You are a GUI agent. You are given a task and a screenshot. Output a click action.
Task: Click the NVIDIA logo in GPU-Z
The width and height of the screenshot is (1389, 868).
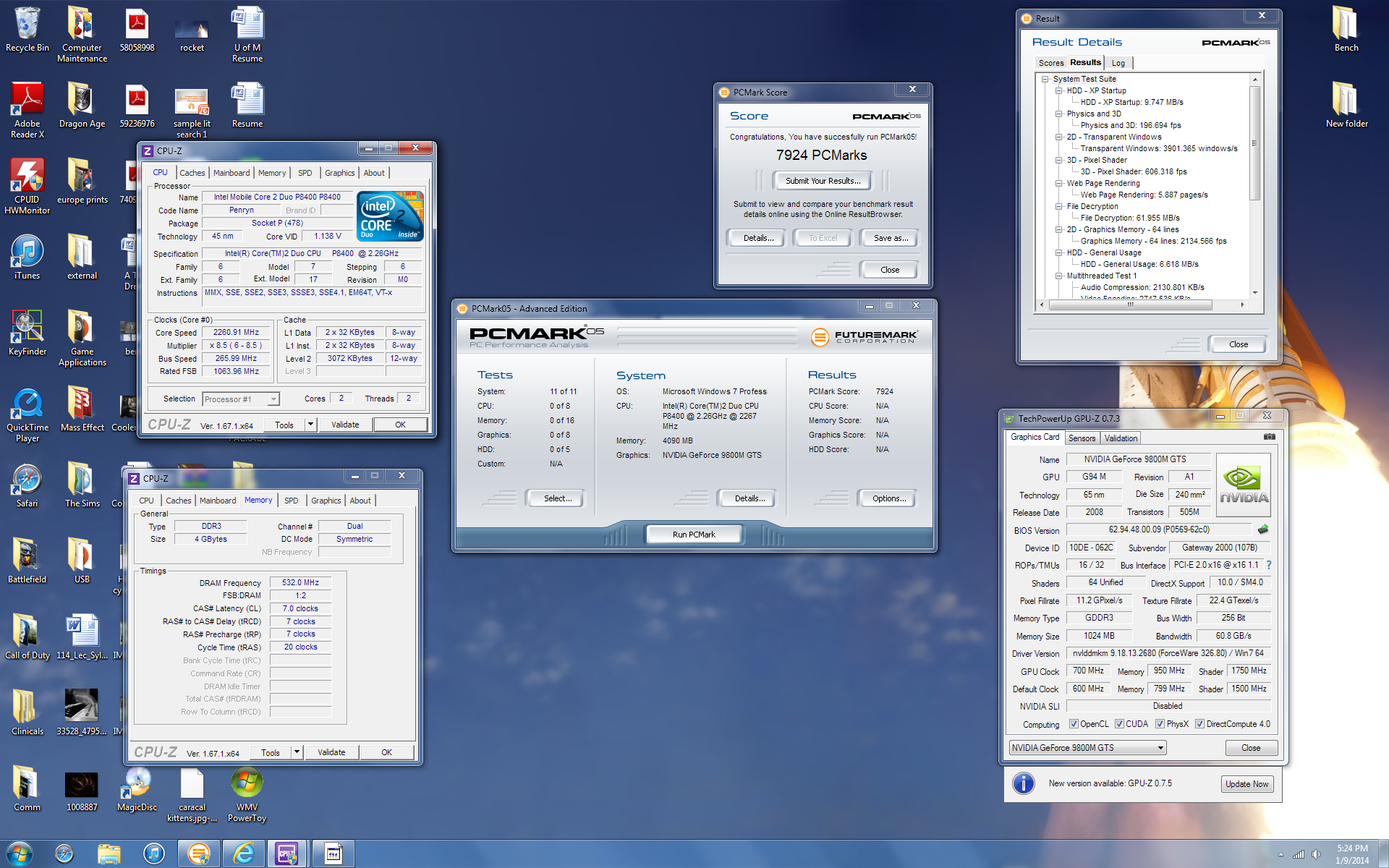[1244, 485]
